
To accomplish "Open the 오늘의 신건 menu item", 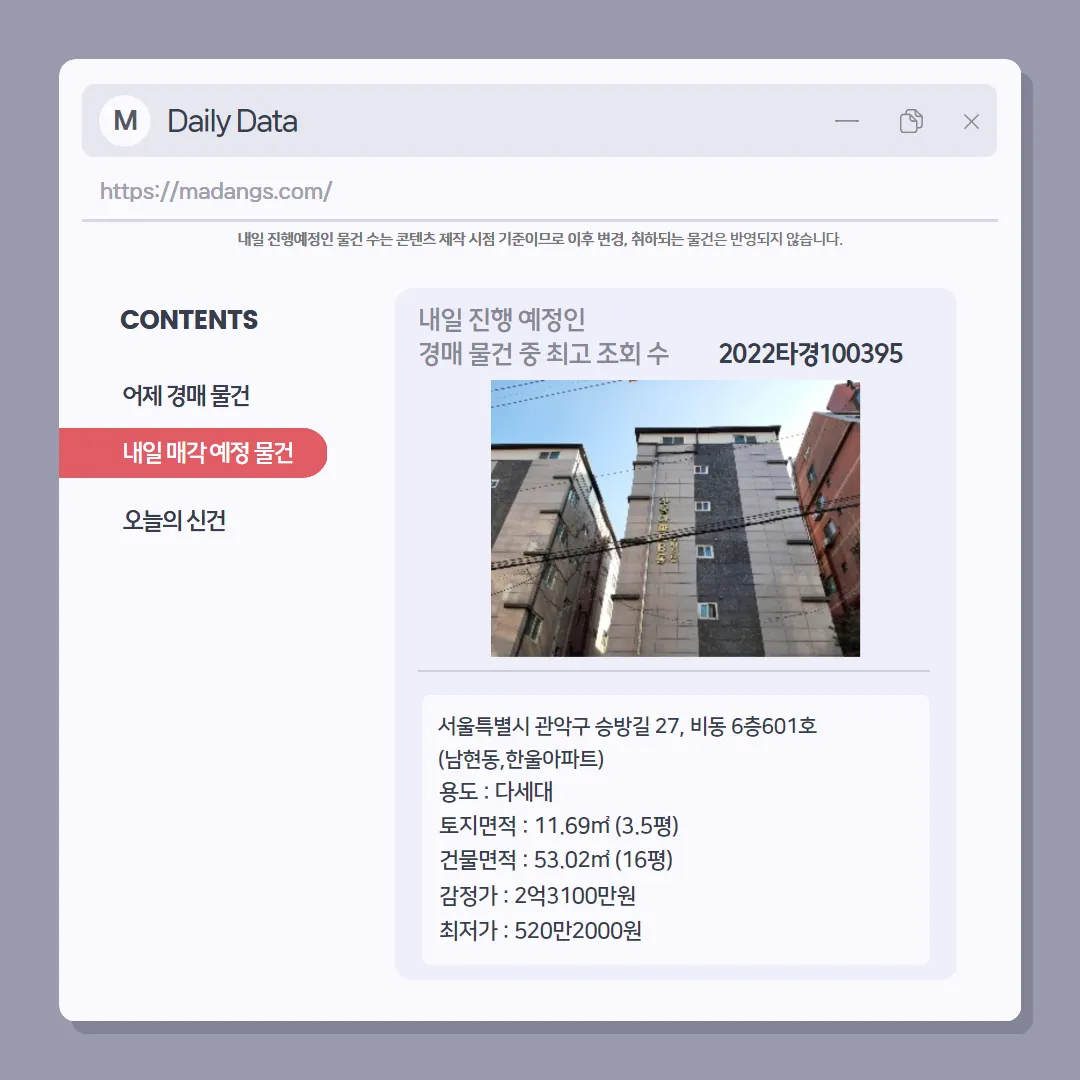I will (x=174, y=520).
